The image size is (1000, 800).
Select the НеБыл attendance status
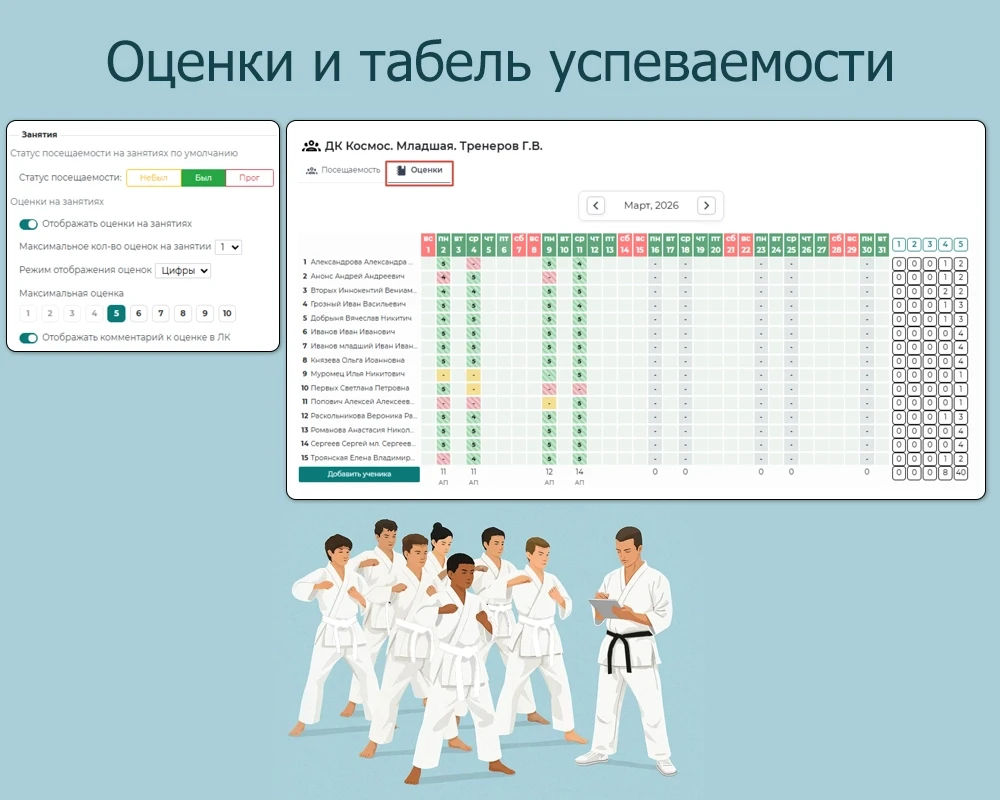[x=154, y=177]
